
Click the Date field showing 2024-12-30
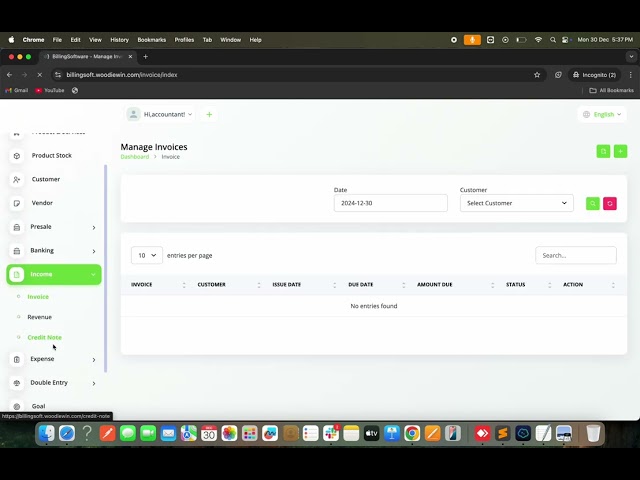391,203
